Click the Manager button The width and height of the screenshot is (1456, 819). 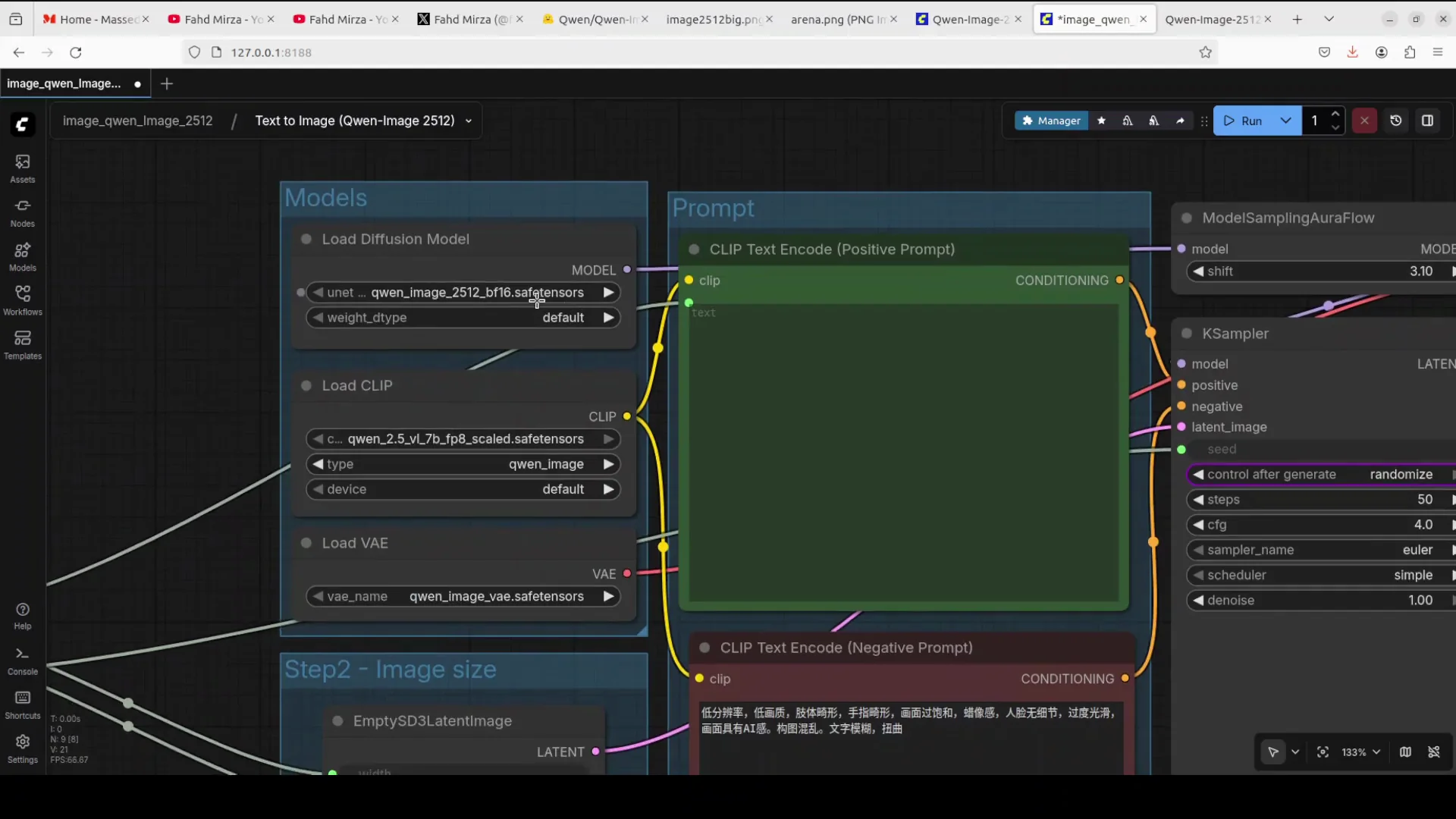pos(1051,121)
